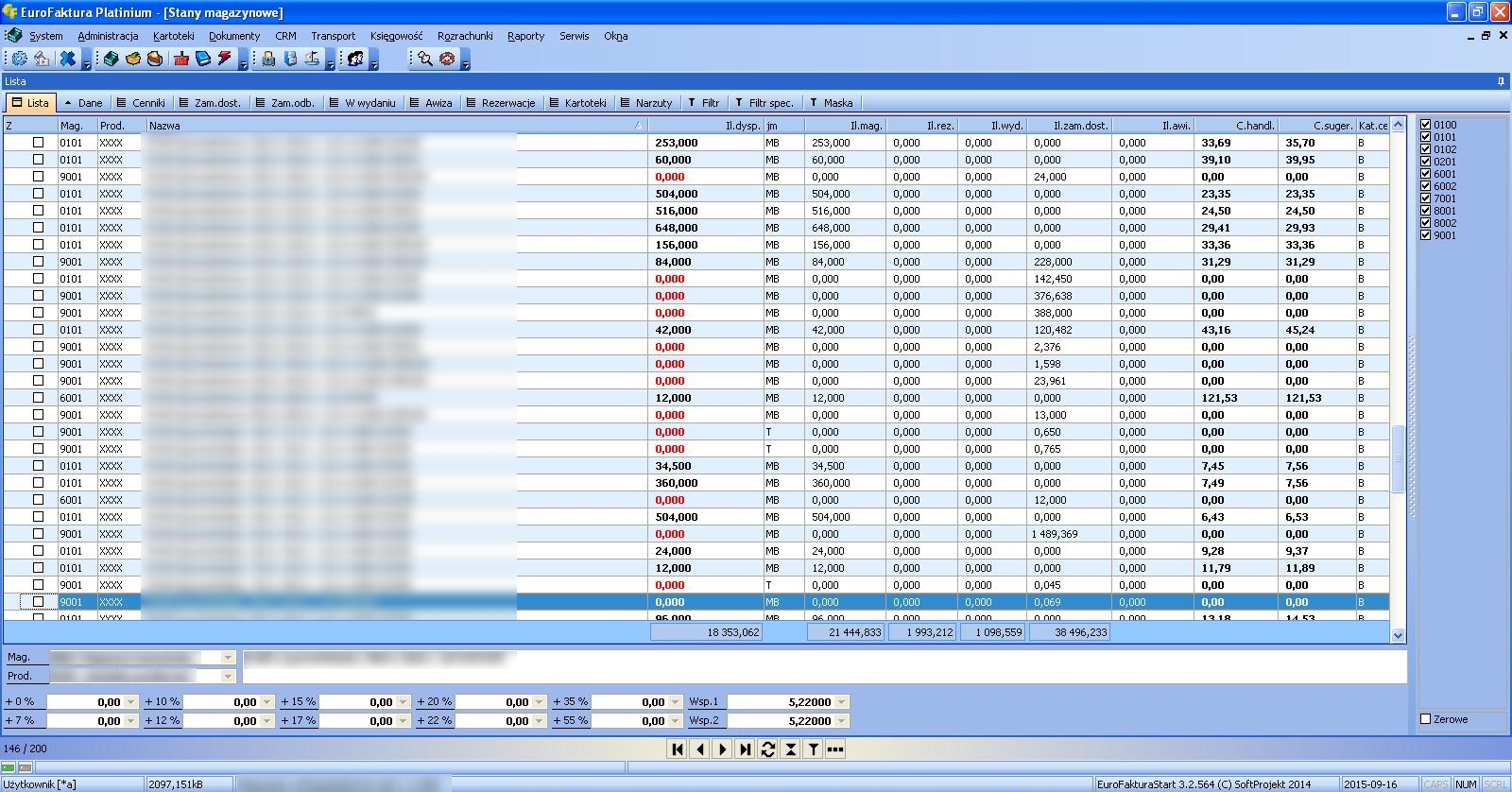Open the +10 % value dropdown
Image resolution: width=1512 pixels, height=792 pixels.
pyautogui.click(x=267, y=702)
